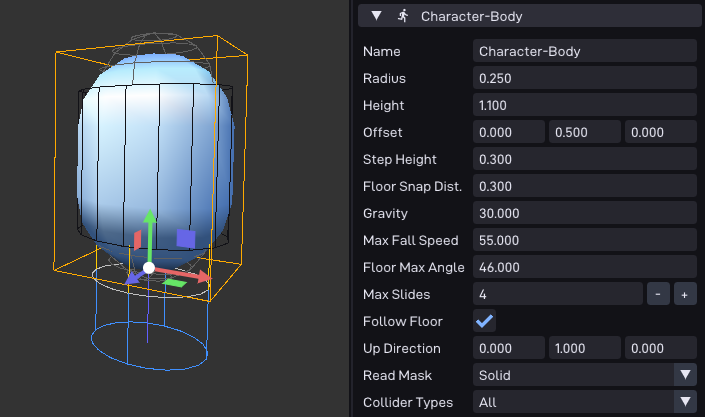Click the Offset Z field 0.000
This screenshot has height=417, width=705.
tap(660, 132)
